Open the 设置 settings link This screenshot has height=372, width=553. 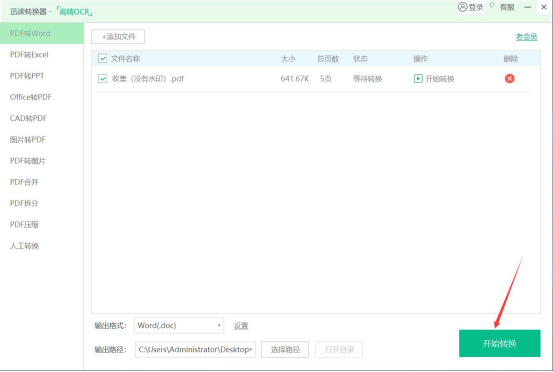coord(241,325)
